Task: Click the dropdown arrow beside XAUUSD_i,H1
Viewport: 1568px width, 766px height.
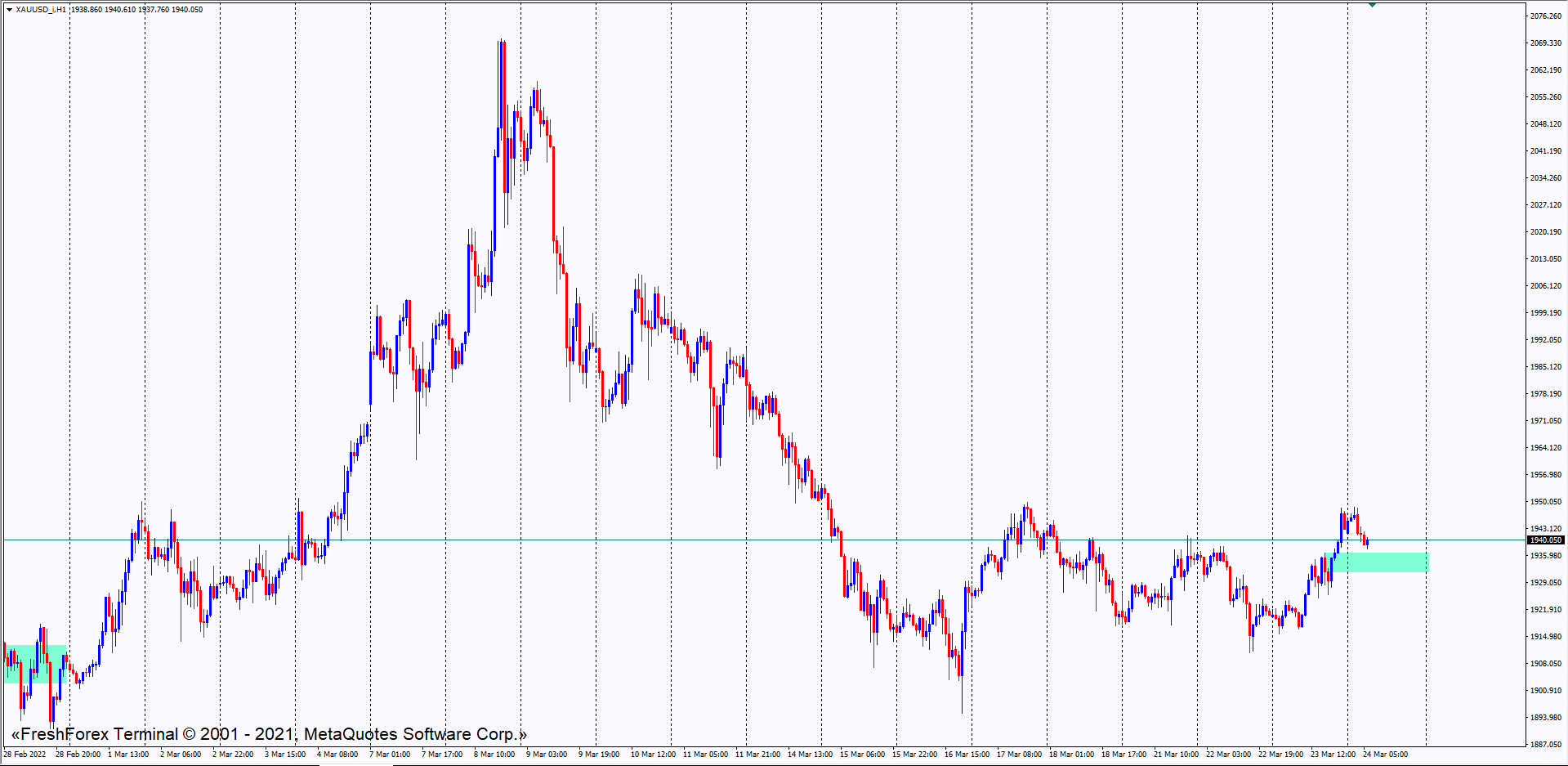Action: coord(9,10)
